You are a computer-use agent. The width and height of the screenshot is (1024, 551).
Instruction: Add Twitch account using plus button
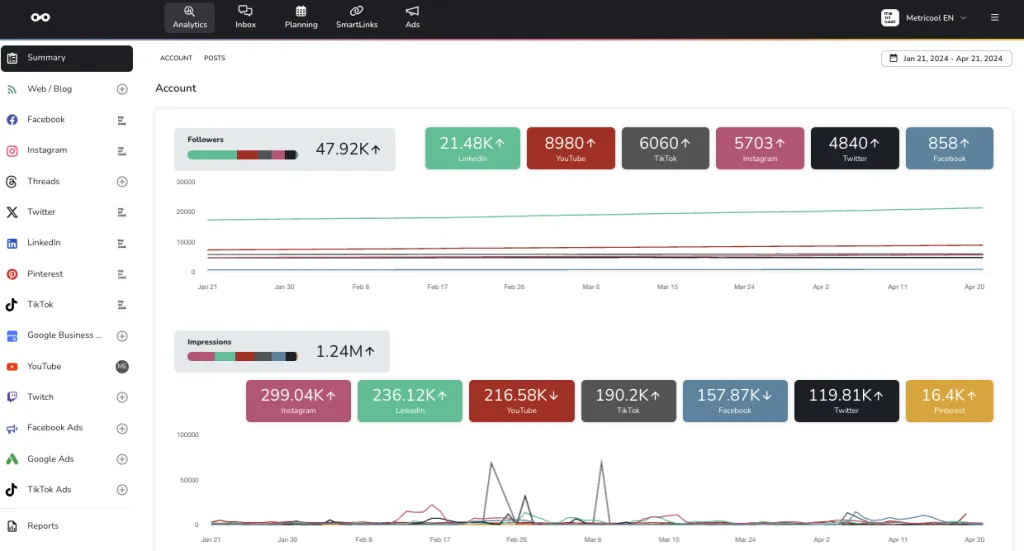tap(122, 398)
